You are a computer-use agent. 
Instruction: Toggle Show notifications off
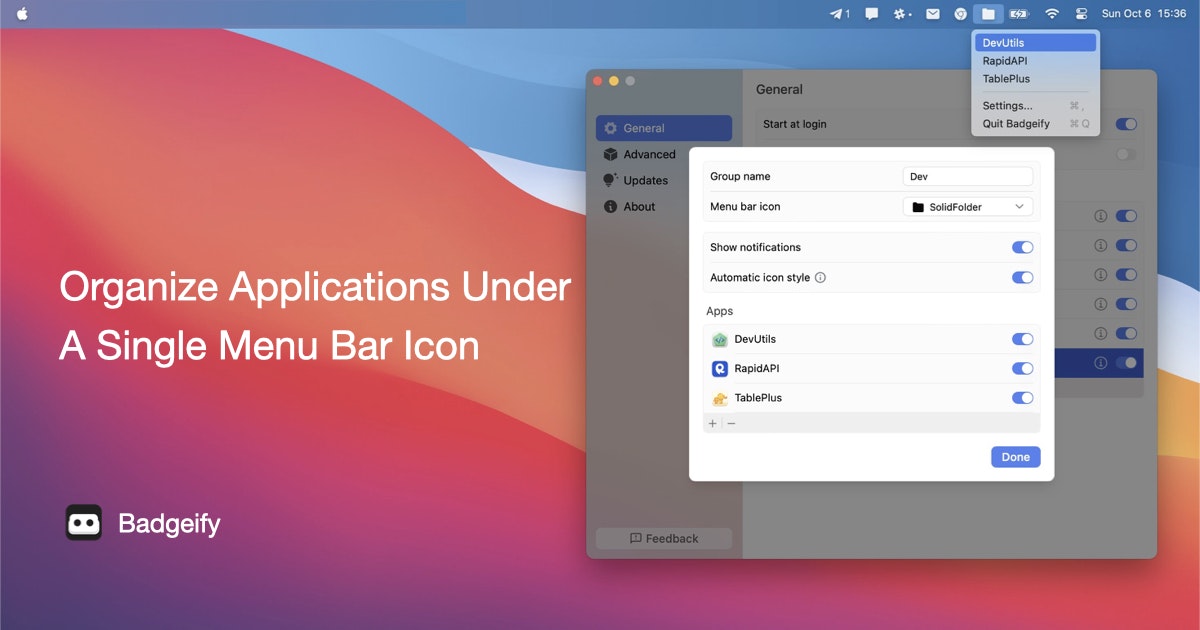click(x=1022, y=247)
